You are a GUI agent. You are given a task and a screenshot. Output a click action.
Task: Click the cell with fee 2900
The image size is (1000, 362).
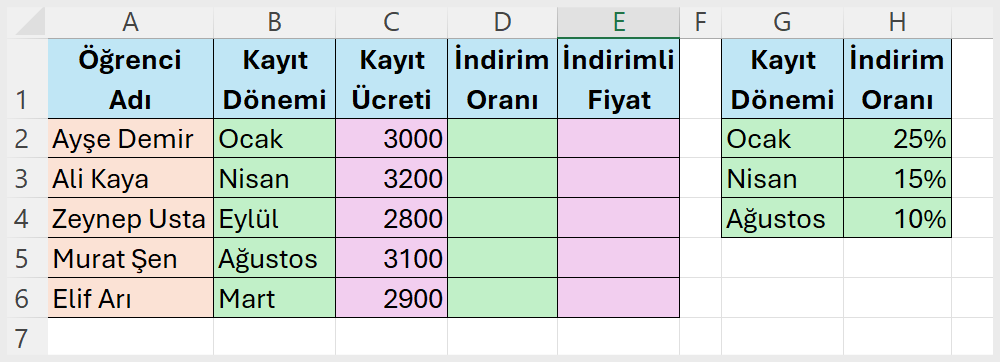(391, 298)
